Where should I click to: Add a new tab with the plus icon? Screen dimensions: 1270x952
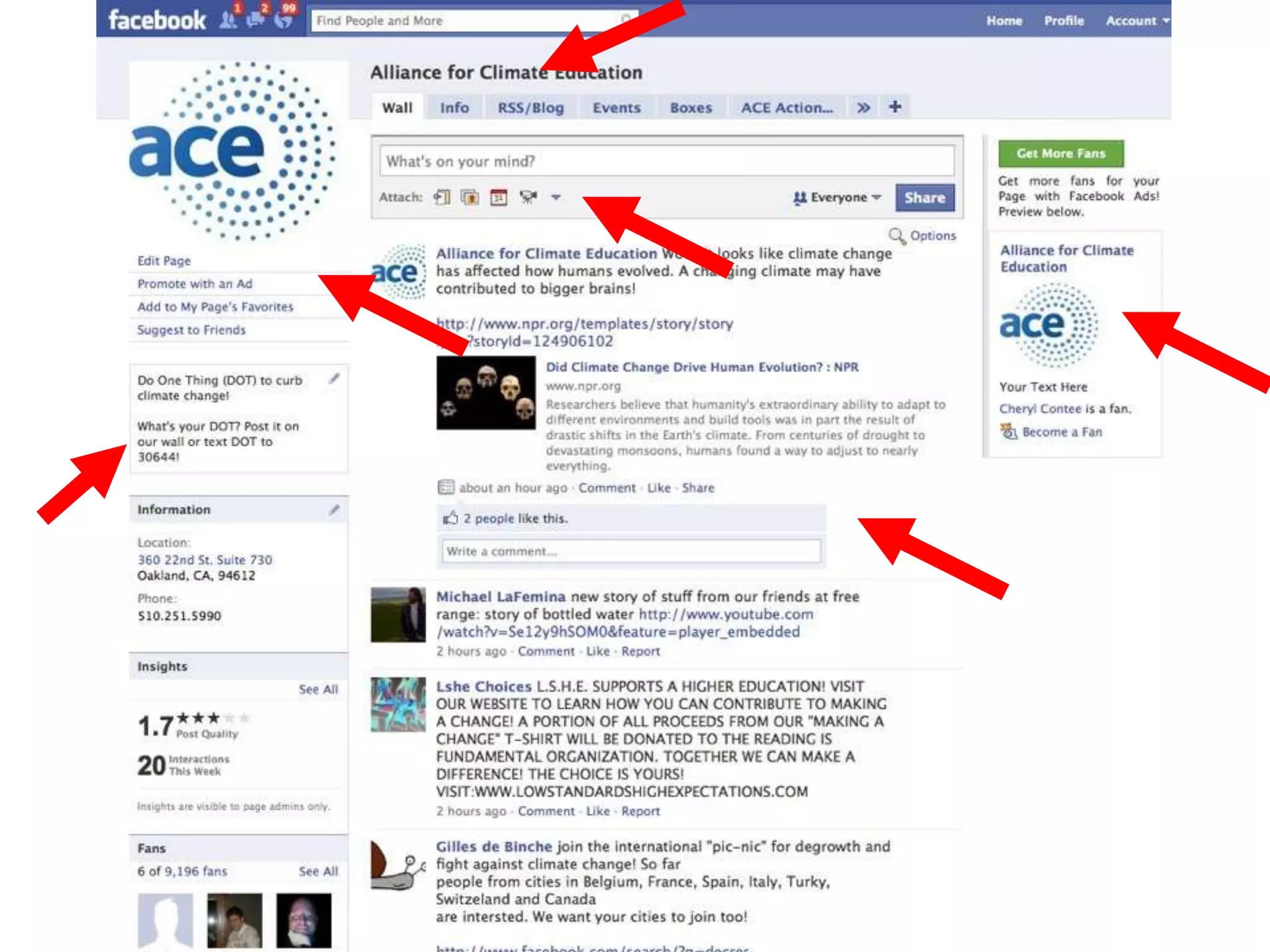click(x=895, y=107)
